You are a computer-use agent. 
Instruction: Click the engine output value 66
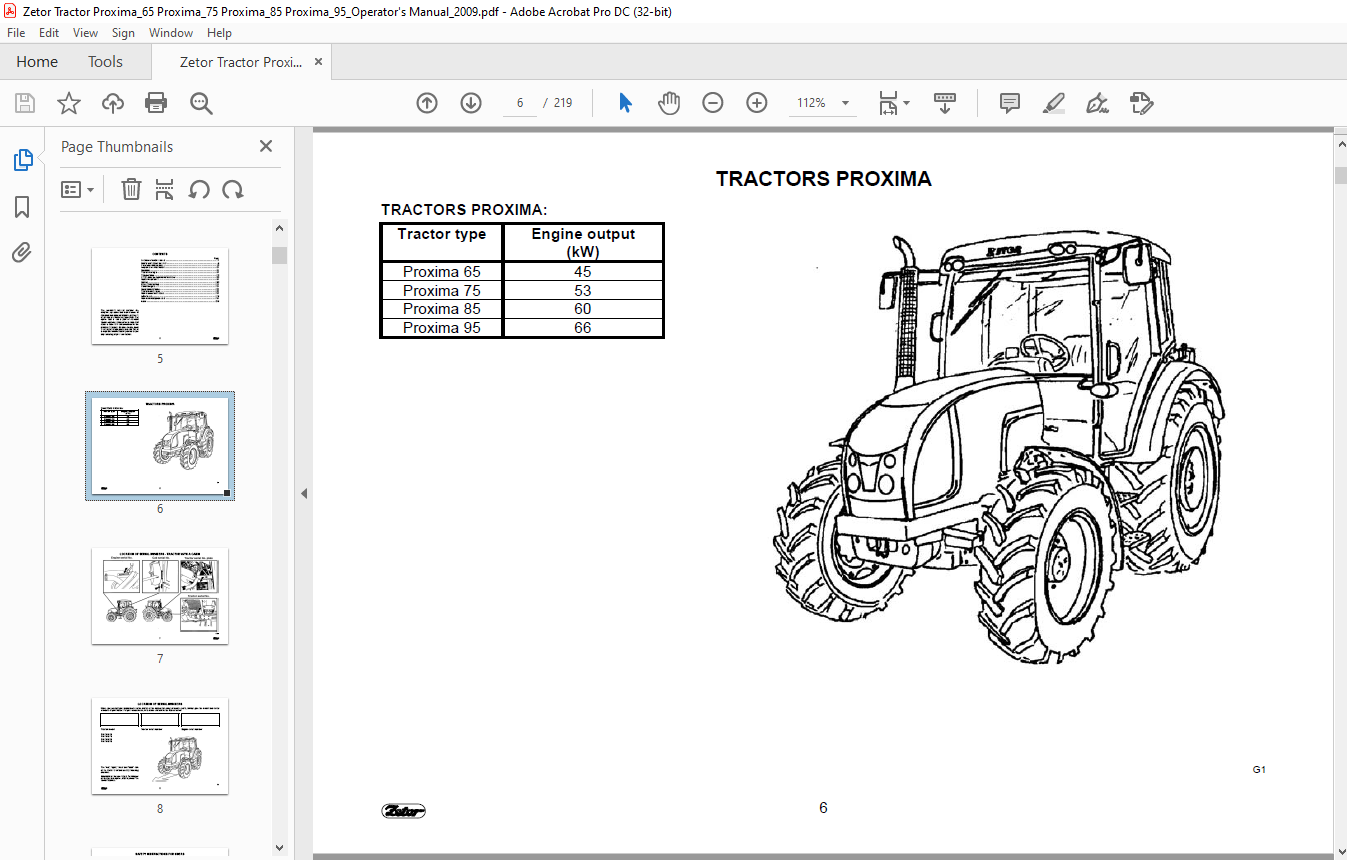click(x=583, y=328)
